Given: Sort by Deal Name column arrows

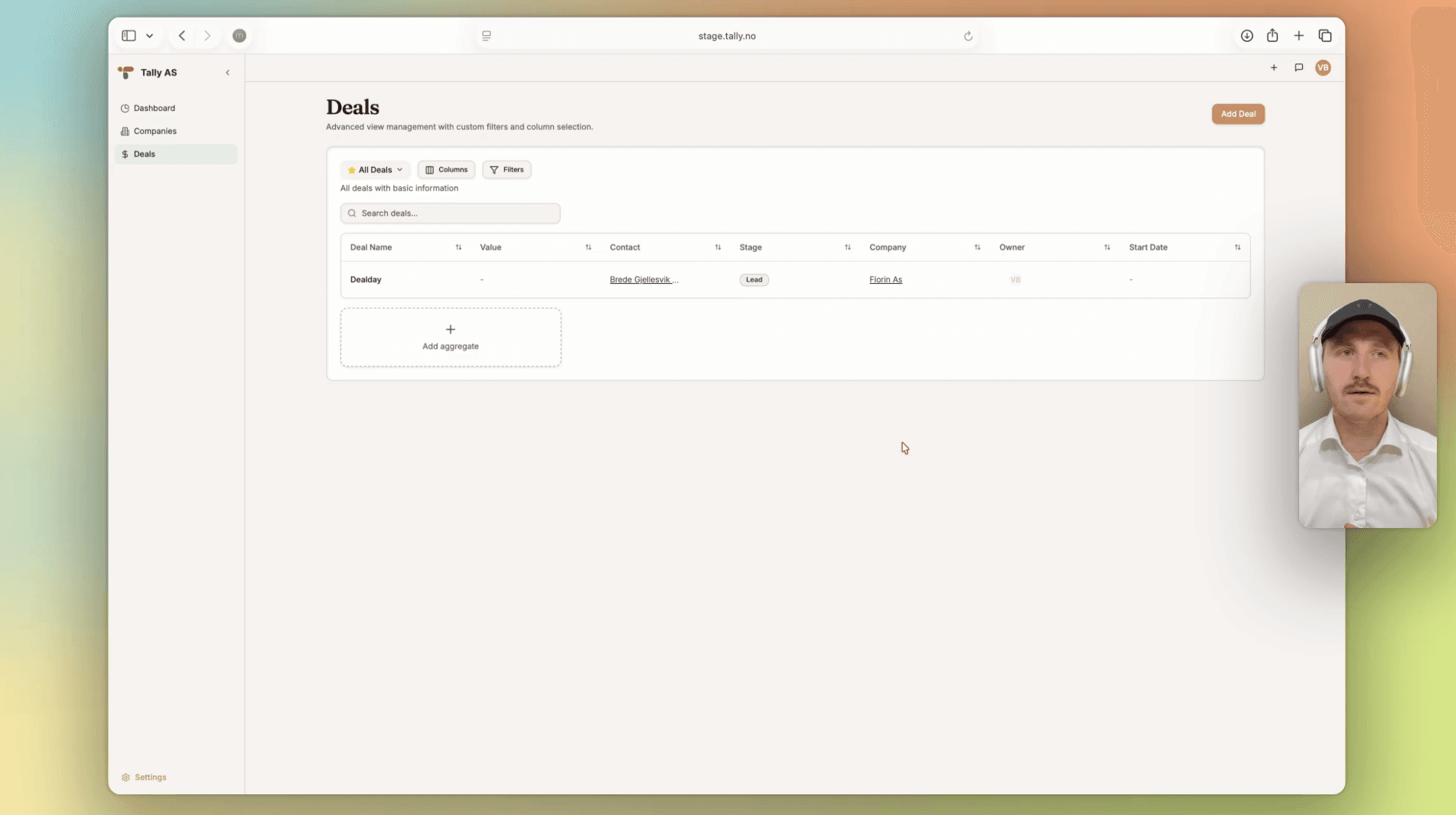Looking at the screenshot, I should pyautogui.click(x=458, y=247).
